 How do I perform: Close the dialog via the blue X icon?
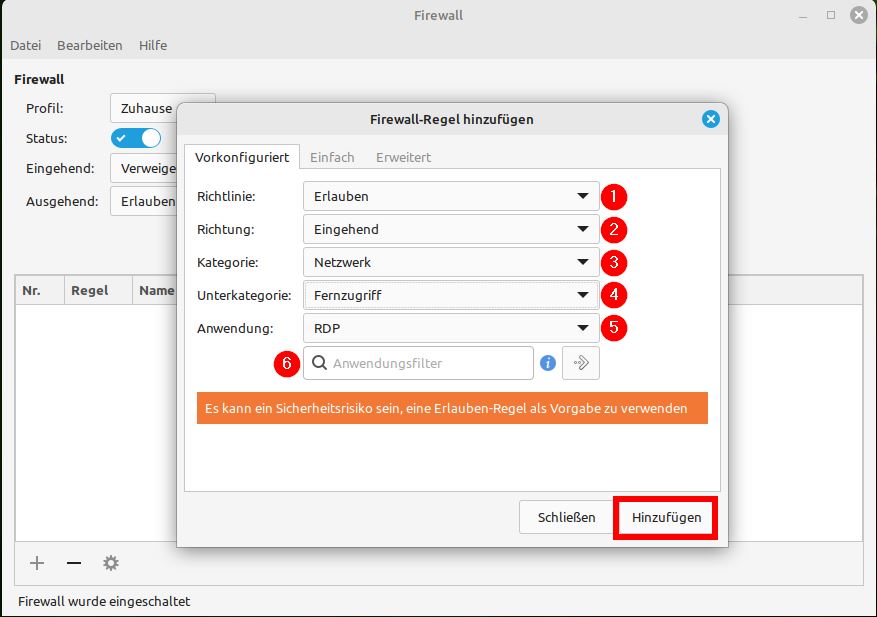[x=710, y=118]
